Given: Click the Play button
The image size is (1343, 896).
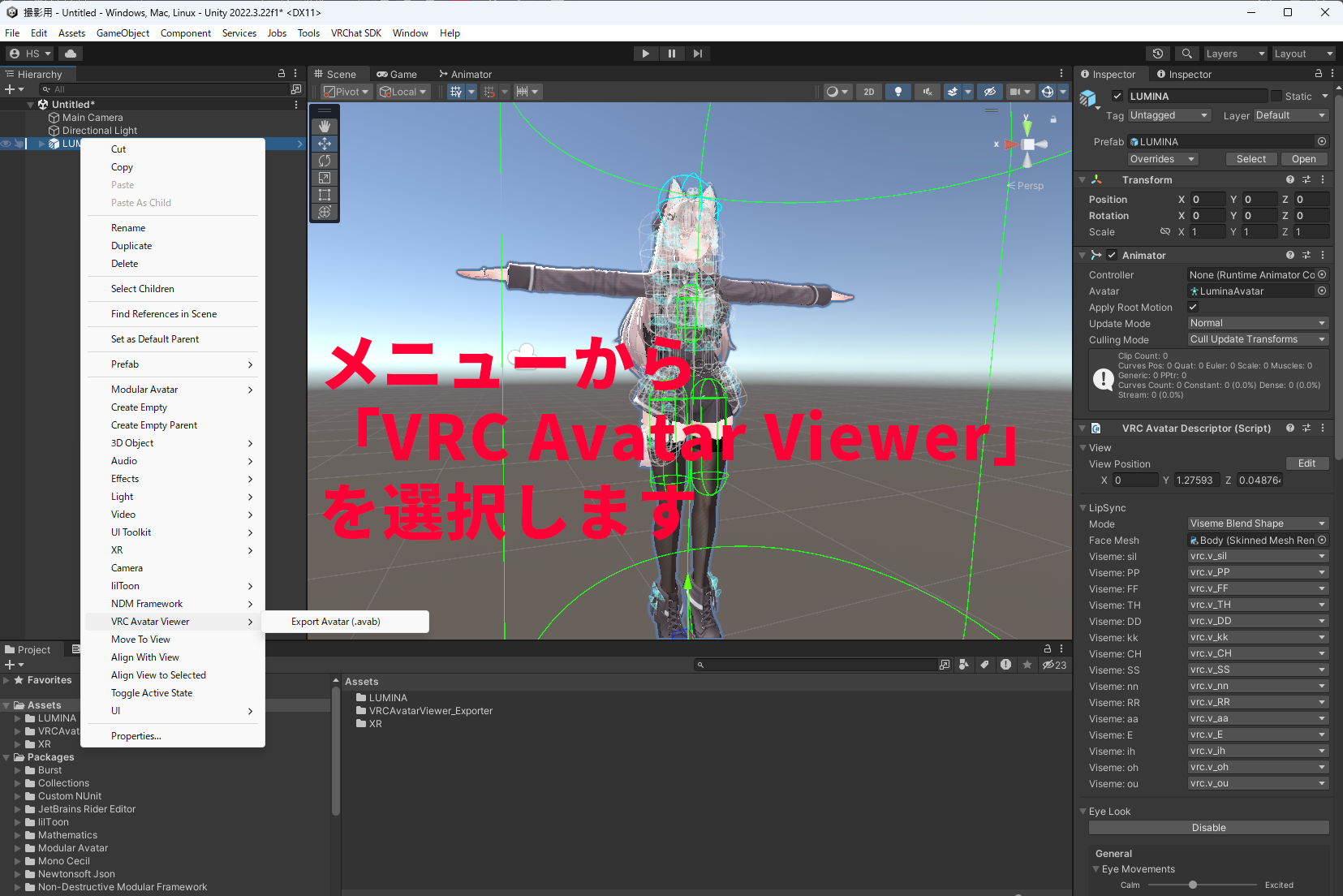Looking at the screenshot, I should pos(645,54).
